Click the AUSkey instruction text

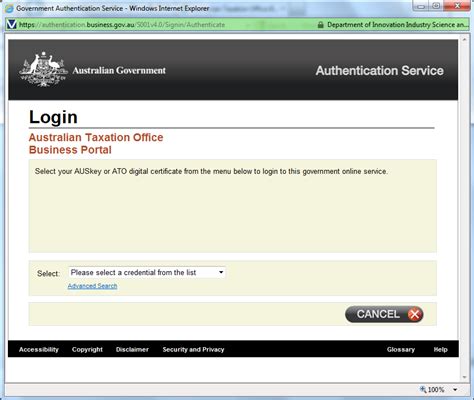211,171
